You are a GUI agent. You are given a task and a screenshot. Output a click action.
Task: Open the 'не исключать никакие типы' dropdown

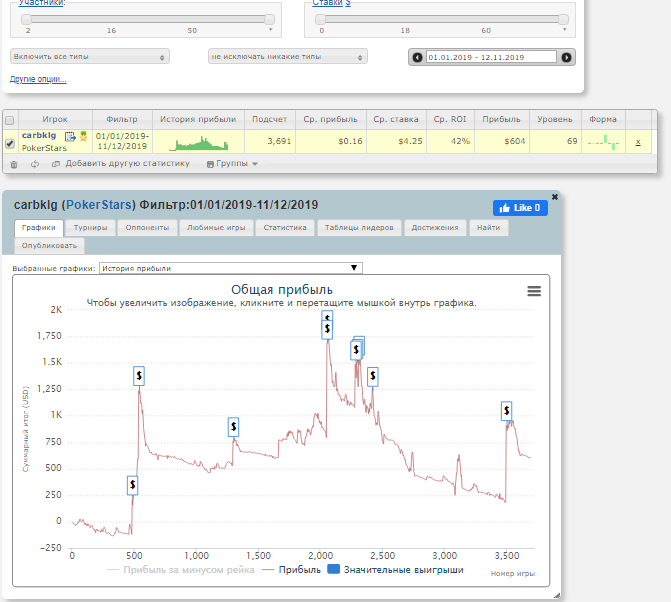click(288, 56)
